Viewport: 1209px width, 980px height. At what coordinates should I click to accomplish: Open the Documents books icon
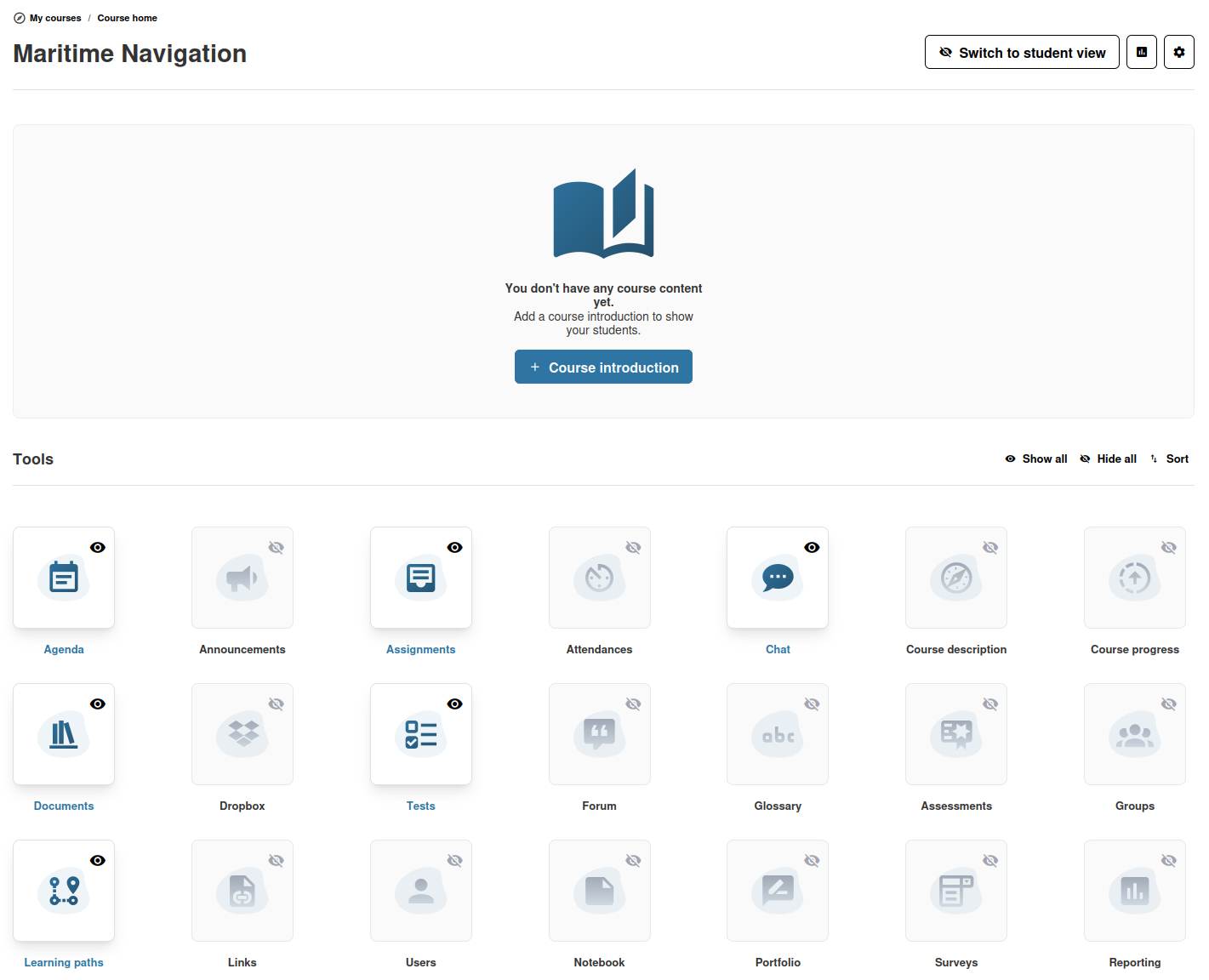tap(64, 735)
